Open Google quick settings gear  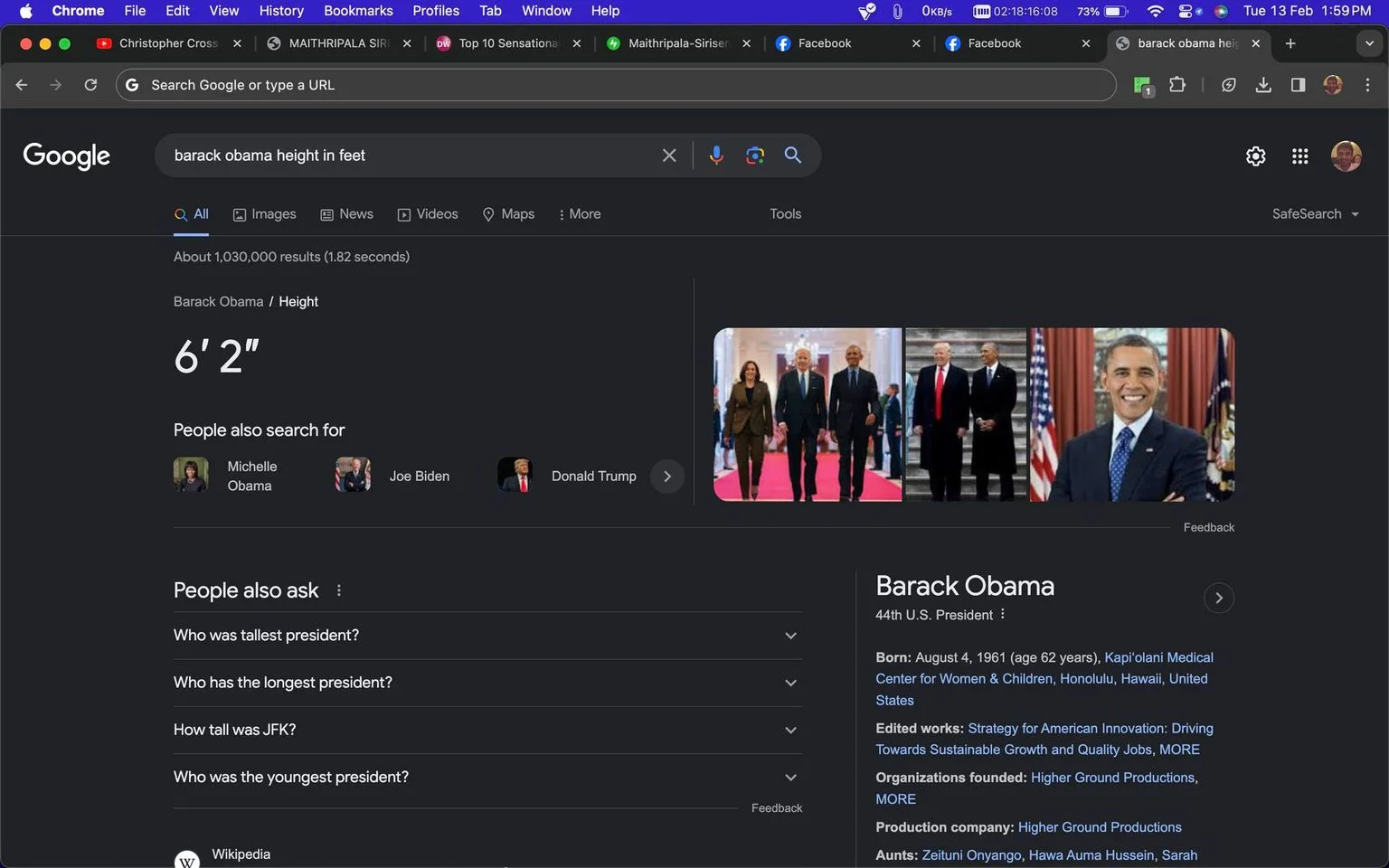click(x=1256, y=156)
